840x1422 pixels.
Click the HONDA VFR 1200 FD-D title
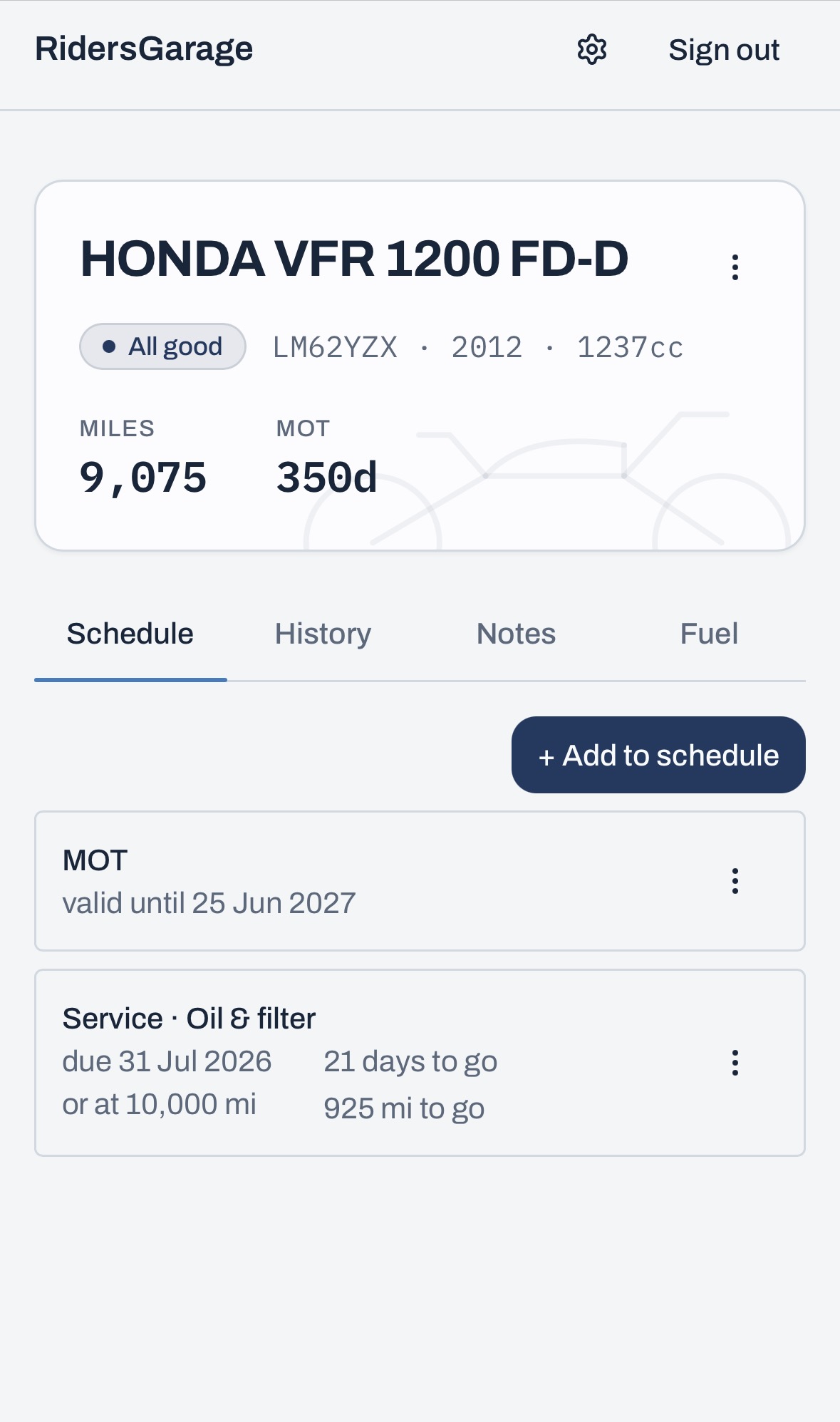click(354, 258)
